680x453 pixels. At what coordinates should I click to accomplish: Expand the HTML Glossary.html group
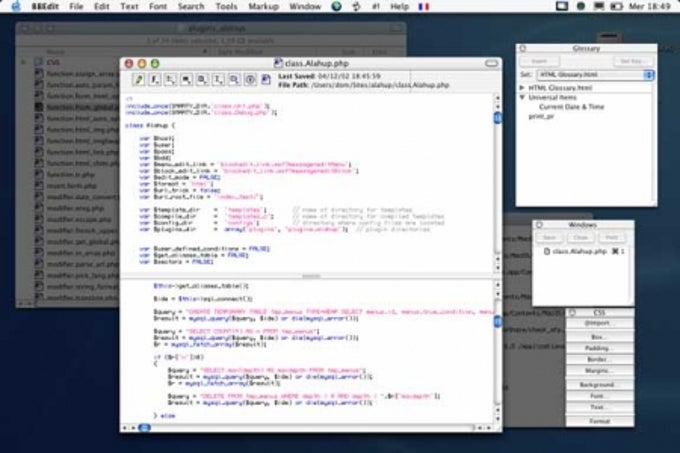point(523,88)
